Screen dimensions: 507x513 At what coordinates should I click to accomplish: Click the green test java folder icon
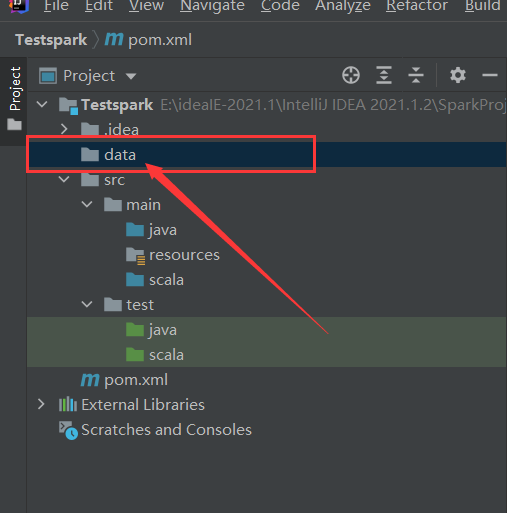(x=135, y=330)
